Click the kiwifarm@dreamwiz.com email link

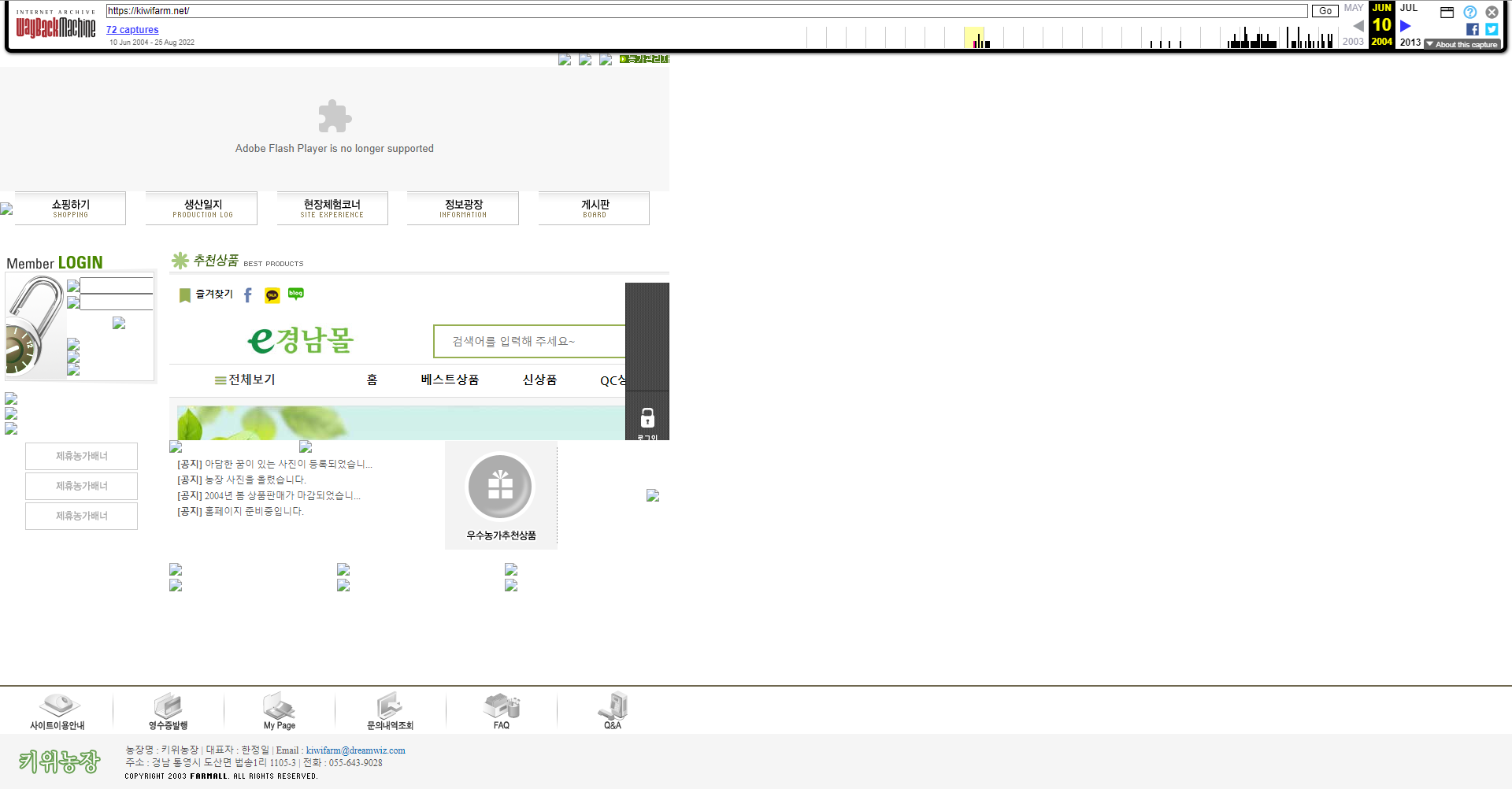click(355, 750)
